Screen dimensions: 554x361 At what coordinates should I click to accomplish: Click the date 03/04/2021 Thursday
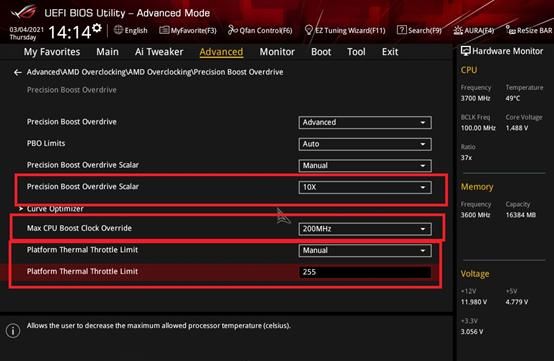click(x=26, y=33)
